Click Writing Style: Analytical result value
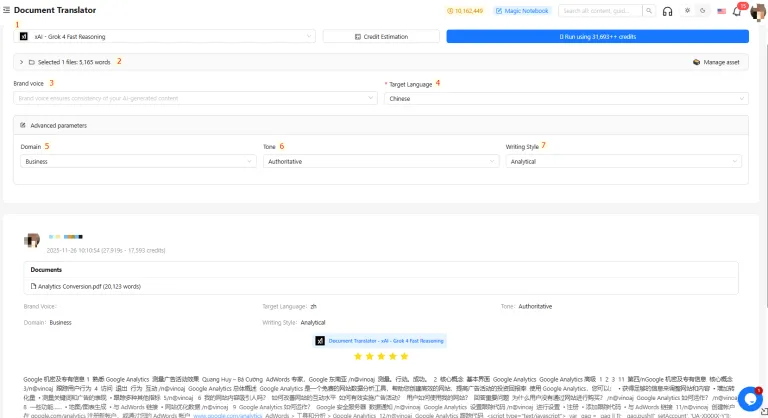Image resolution: width=768 pixels, height=418 pixels. click(x=313, y=322)
